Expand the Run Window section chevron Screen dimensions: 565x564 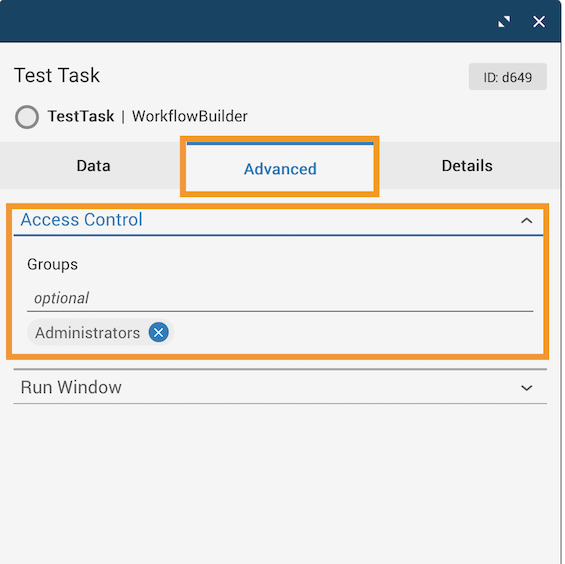pos(526,388)
